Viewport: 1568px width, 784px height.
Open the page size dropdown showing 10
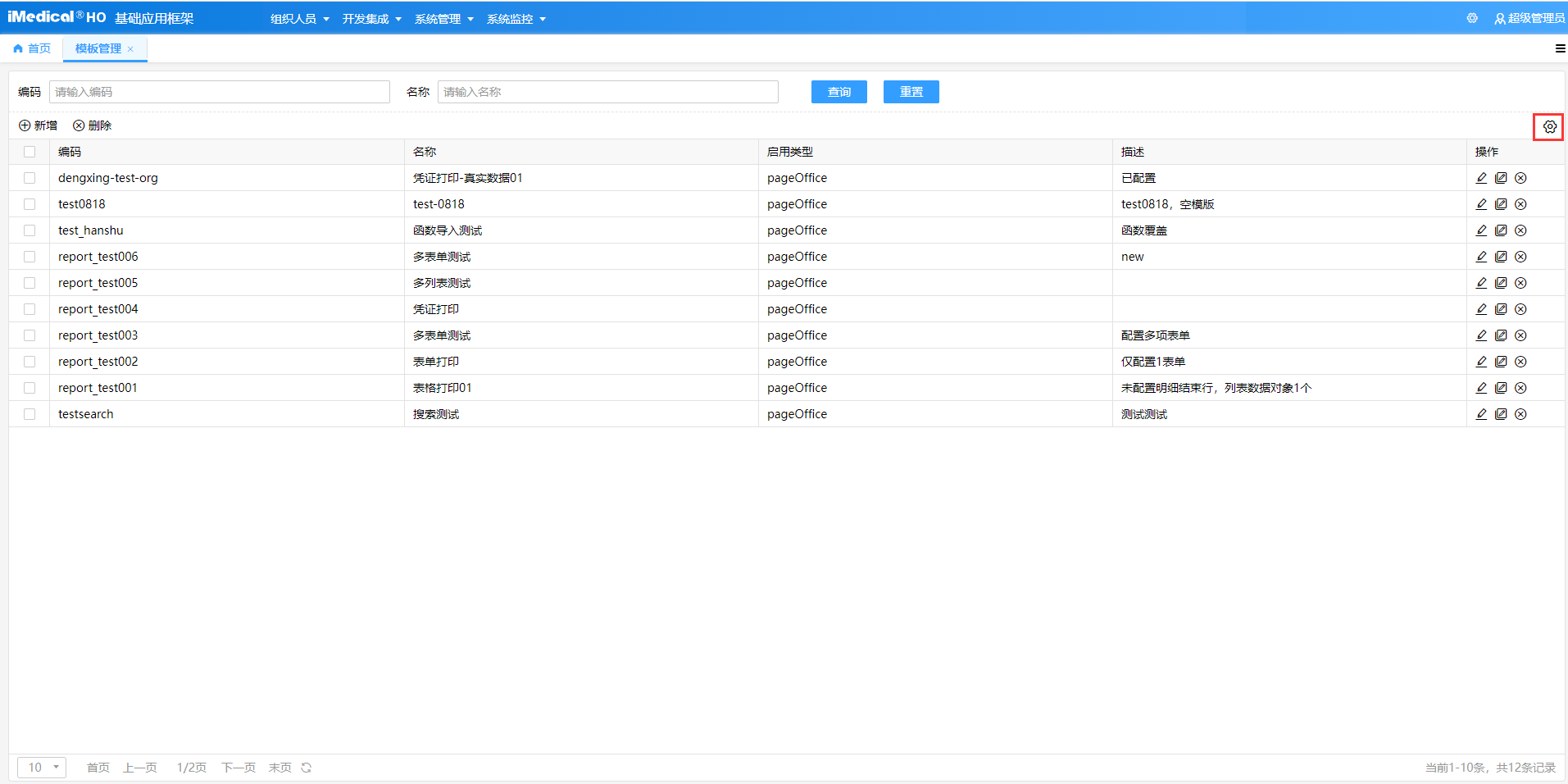point(42,768)
